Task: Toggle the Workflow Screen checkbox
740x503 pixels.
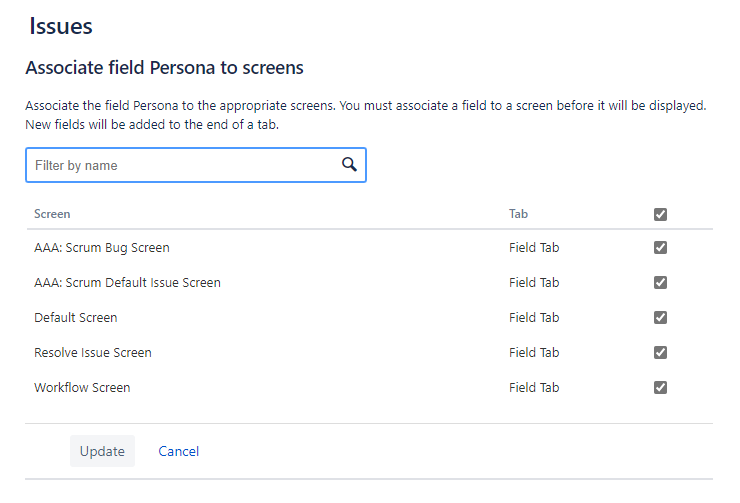Action: coord(660,387)
